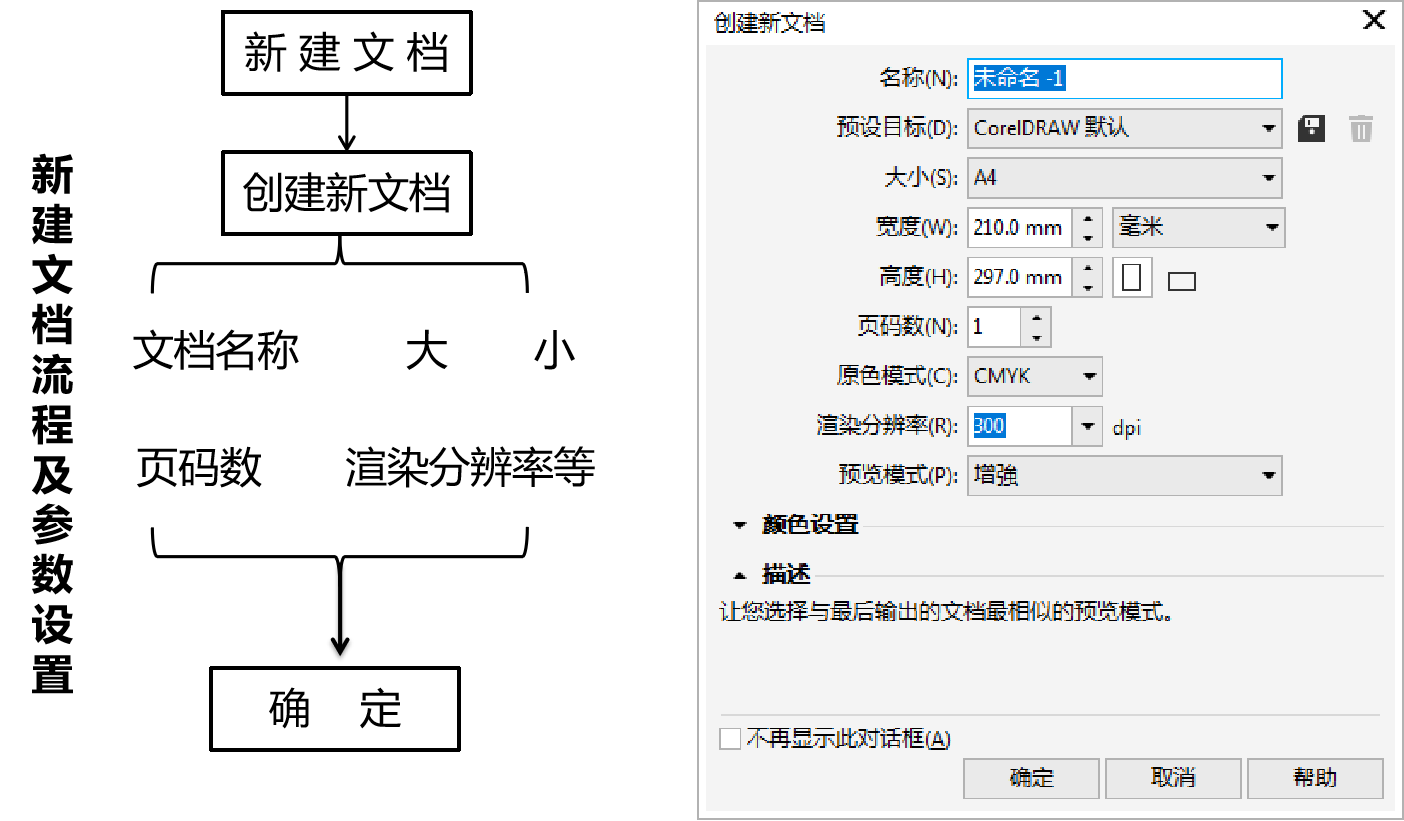Decrease height using the down arrow
Viewport: 1404px width, 821px height.
point(1087,288)
